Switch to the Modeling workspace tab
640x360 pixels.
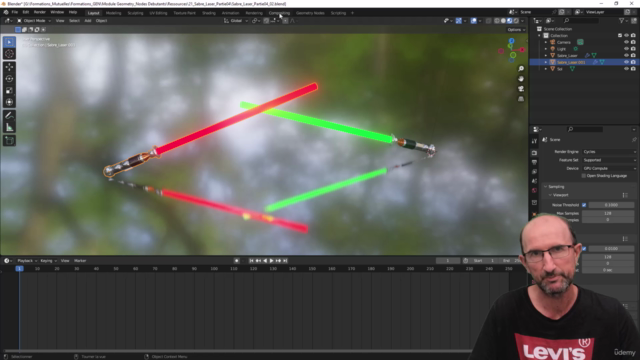(113, 13)
